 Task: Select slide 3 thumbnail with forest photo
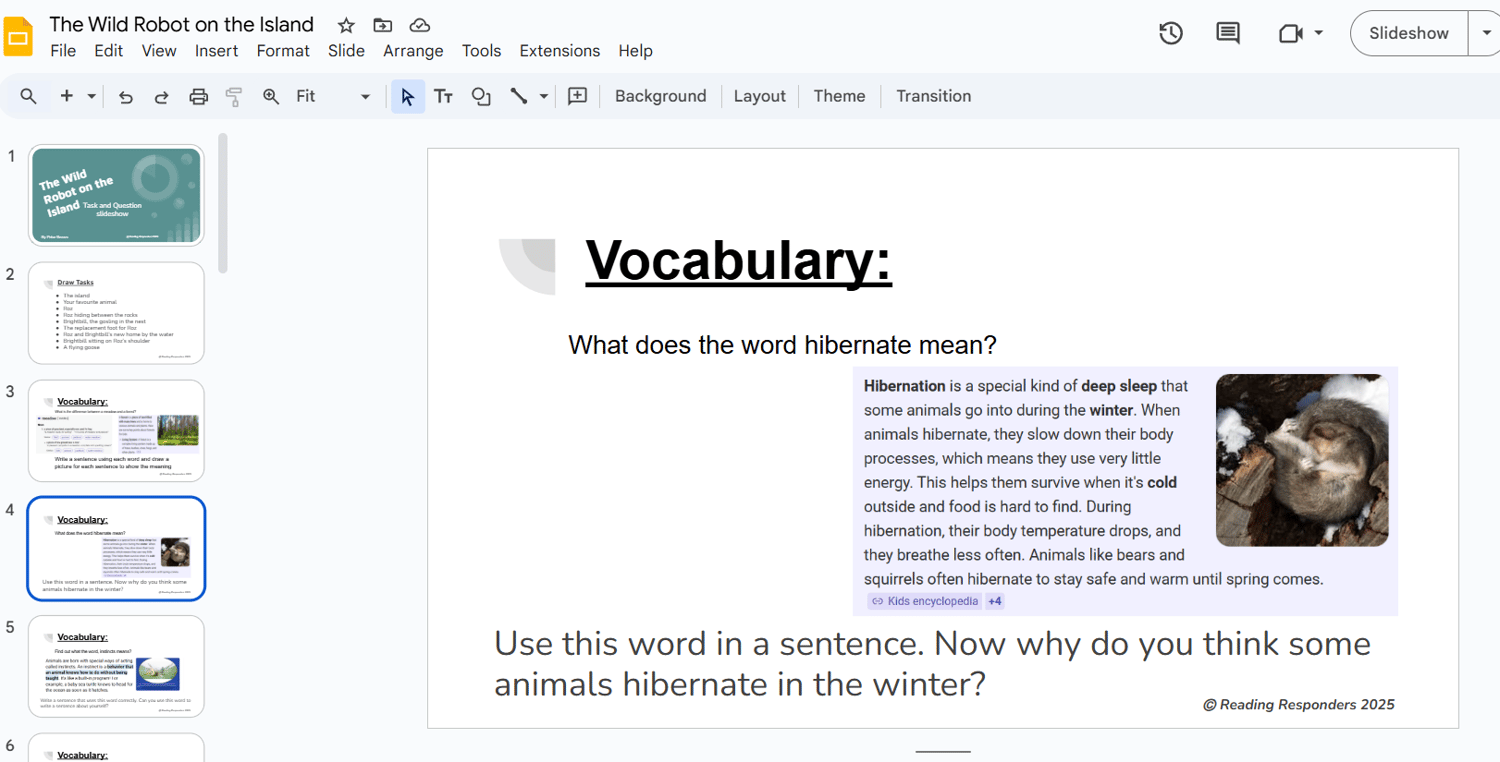(116, 430)
